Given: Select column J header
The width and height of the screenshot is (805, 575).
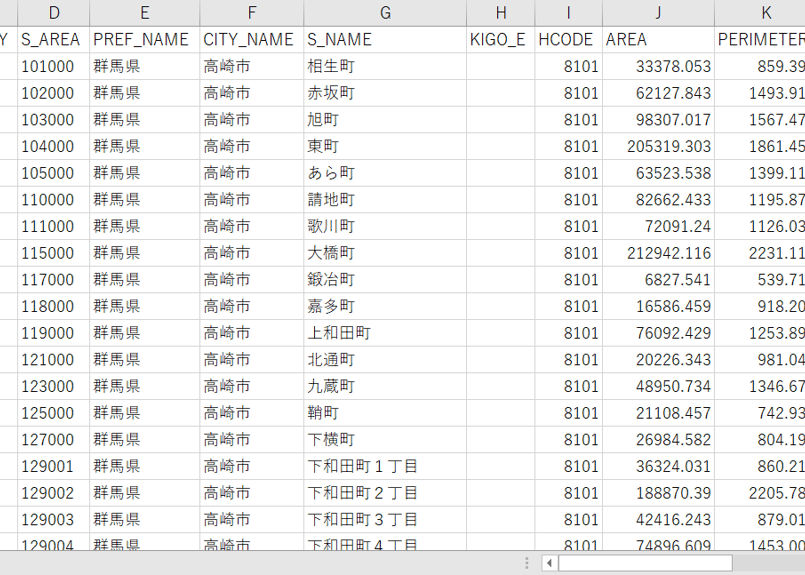Looking at the screenshot, I should click(x=658, y=13).
